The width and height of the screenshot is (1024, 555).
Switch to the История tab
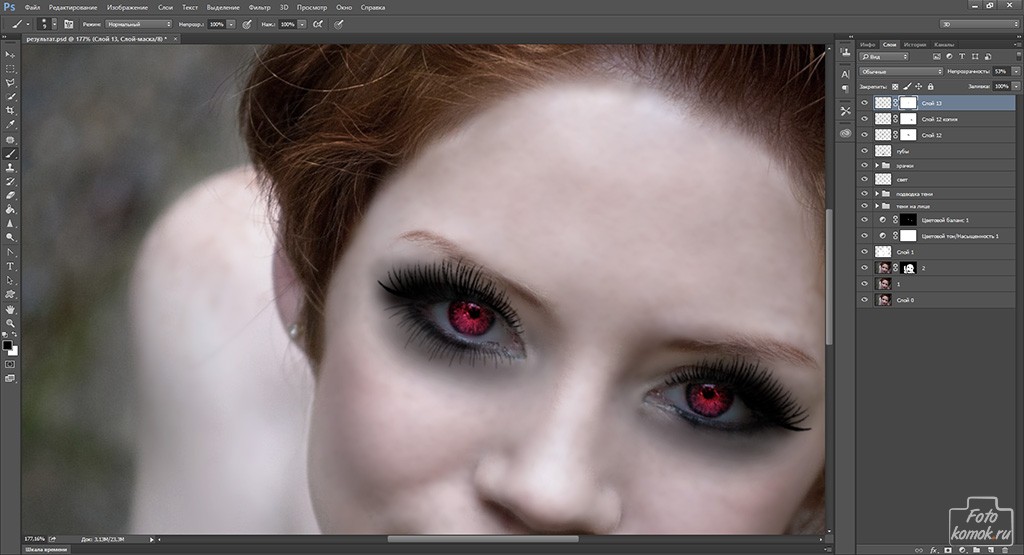pyautogui.click(x=915, y=44)
